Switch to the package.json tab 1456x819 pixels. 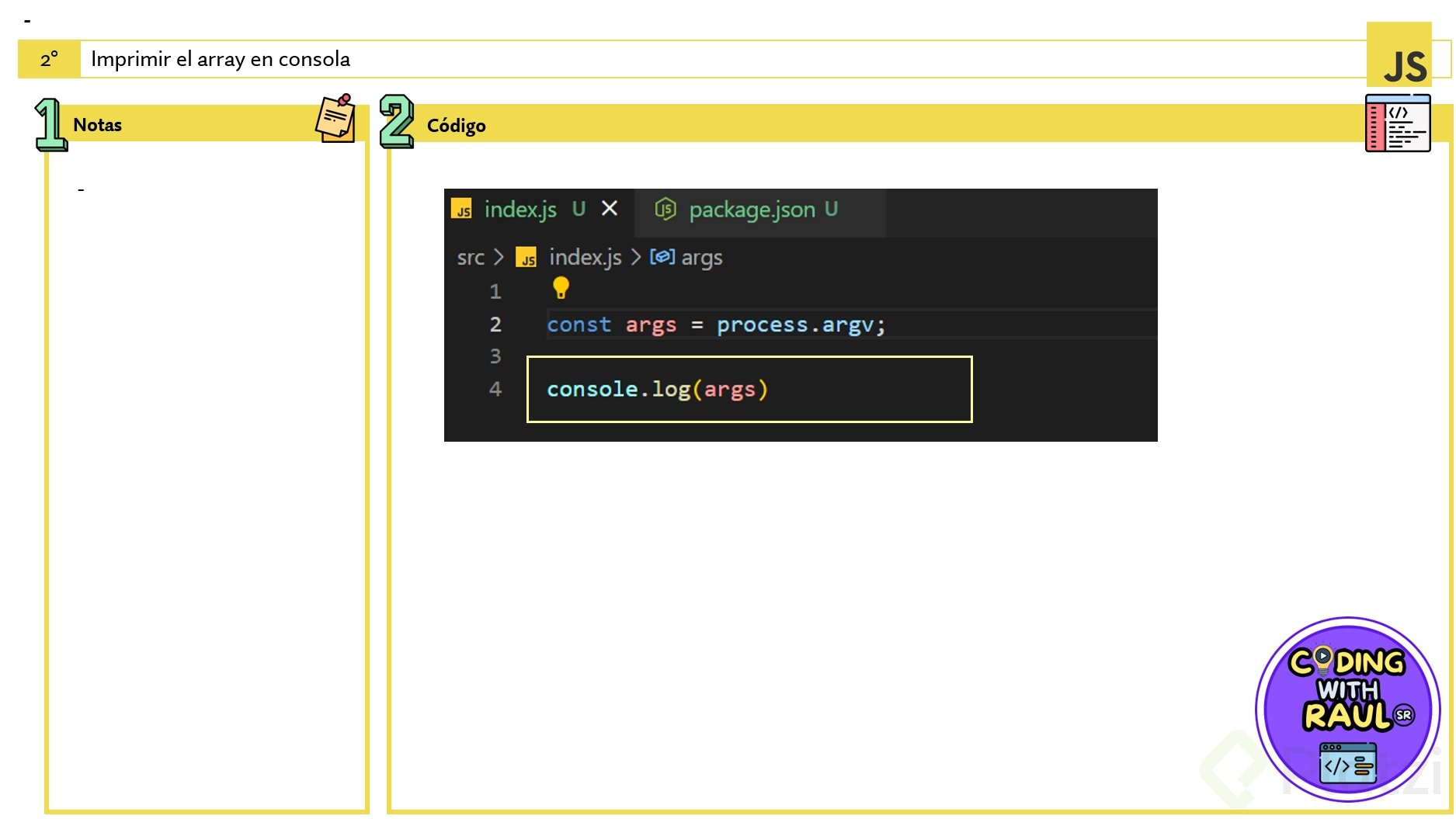point(752,210)
